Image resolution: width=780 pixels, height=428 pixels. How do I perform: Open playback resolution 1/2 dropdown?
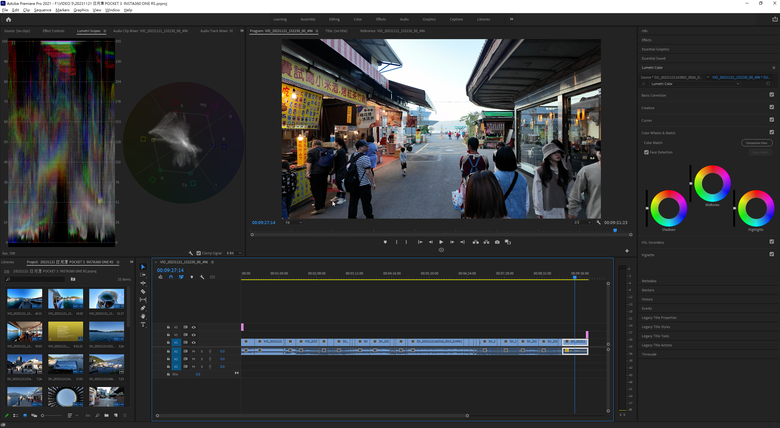(x=581, y=222)
